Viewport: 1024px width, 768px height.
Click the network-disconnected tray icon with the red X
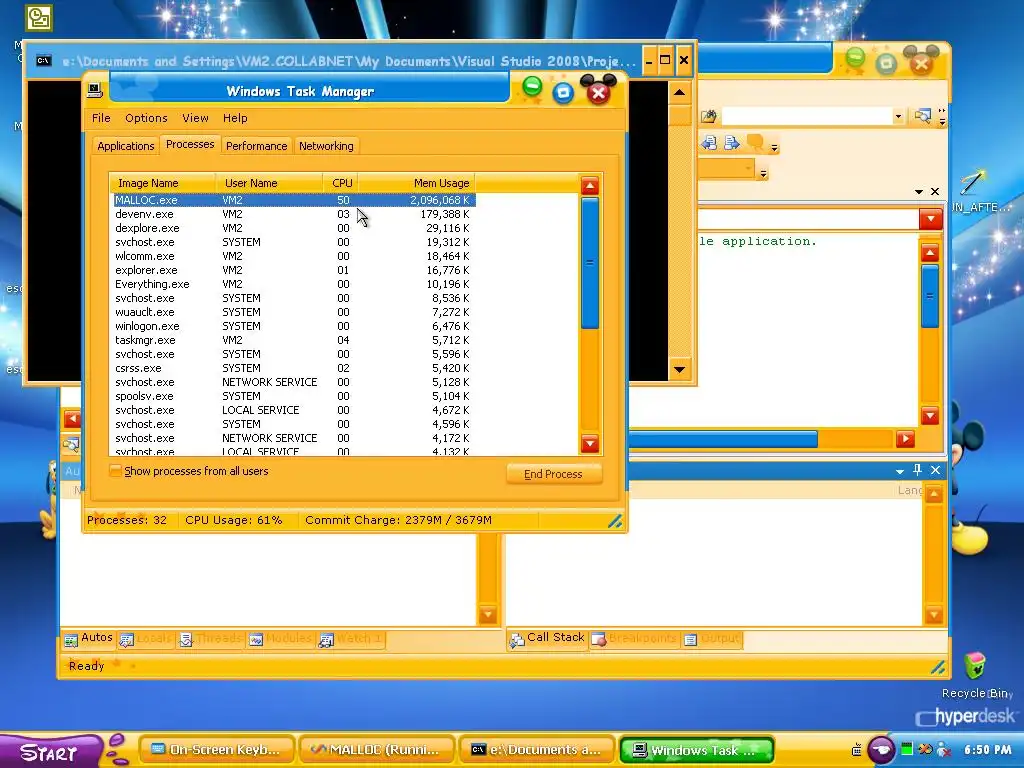coord(944,750)
